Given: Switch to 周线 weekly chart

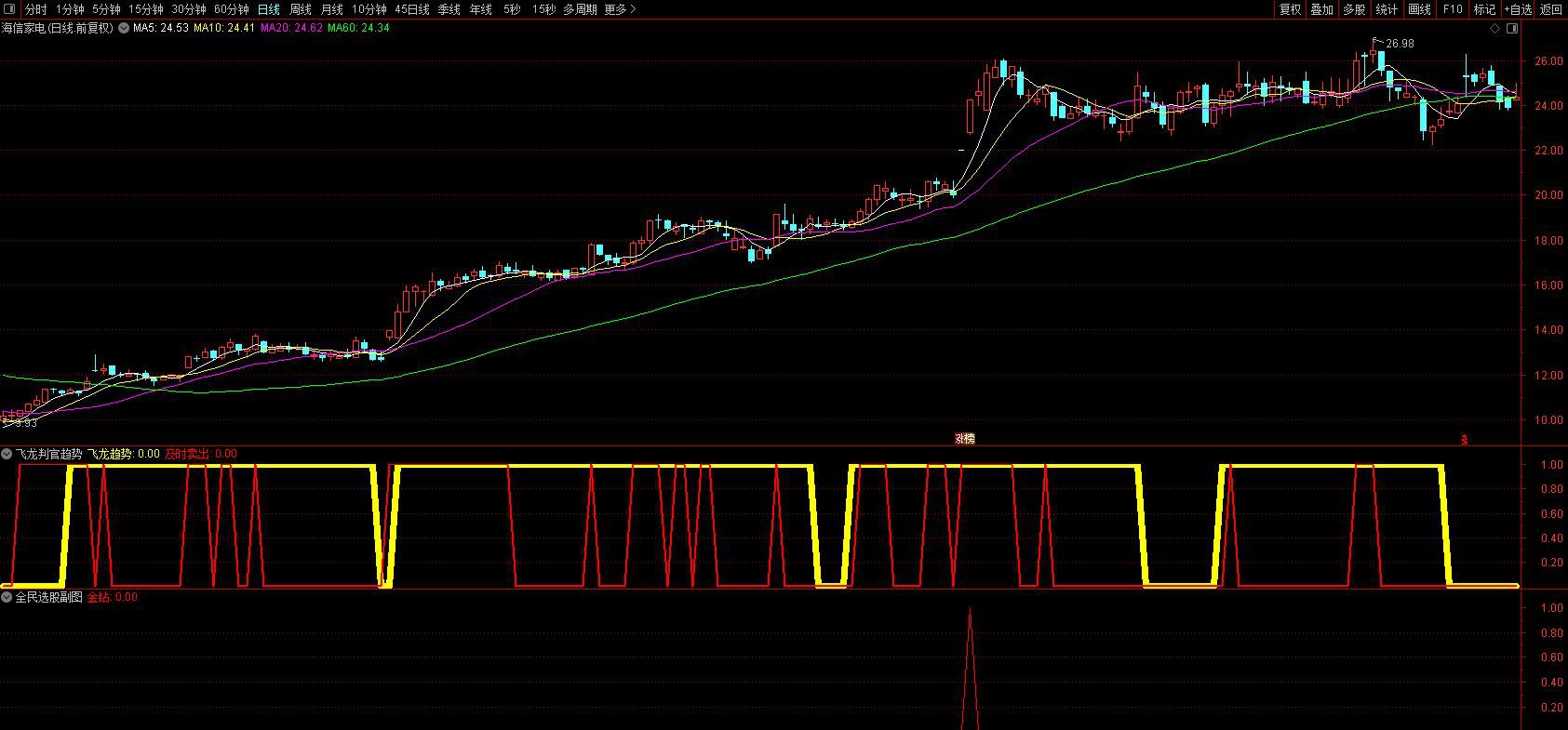Looking at the screenshot, I should point(300,9).
